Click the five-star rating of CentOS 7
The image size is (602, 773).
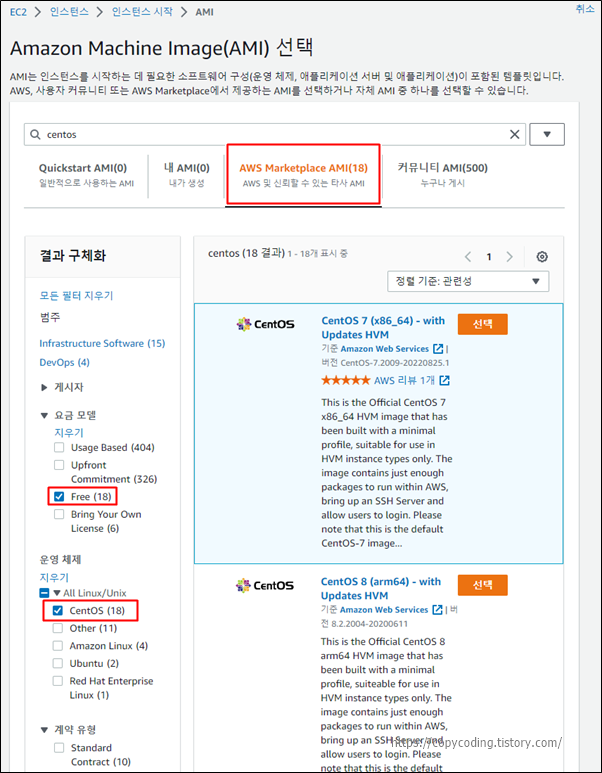(x=346, y=381)
